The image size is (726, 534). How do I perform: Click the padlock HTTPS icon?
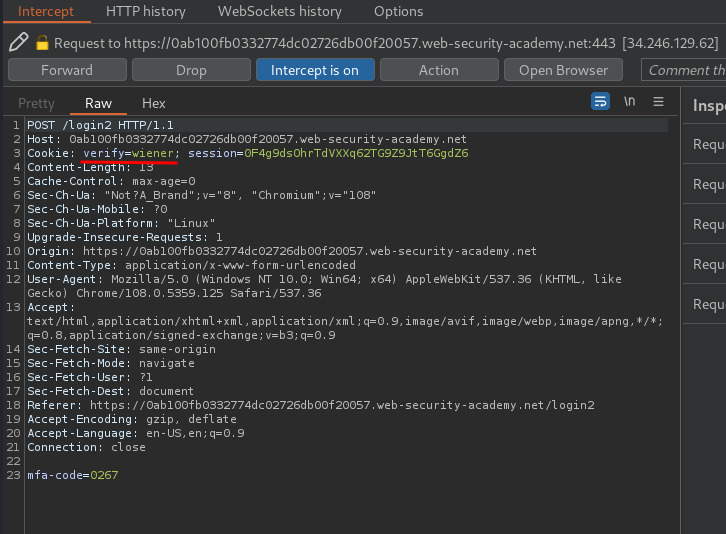pos(42,43)
